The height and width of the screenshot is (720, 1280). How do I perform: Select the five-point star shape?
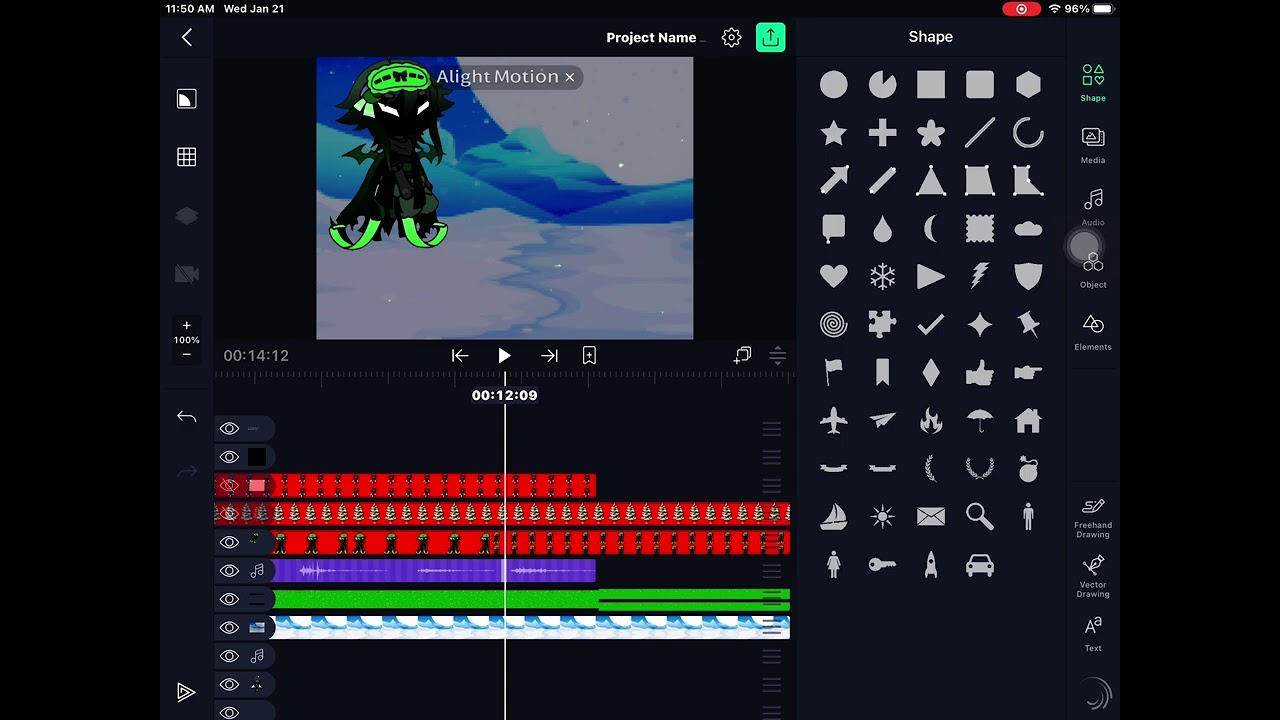pos(833,133)
